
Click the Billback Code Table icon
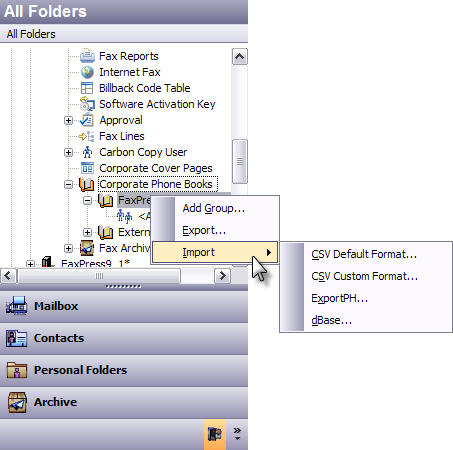click(x=87, y=88)
